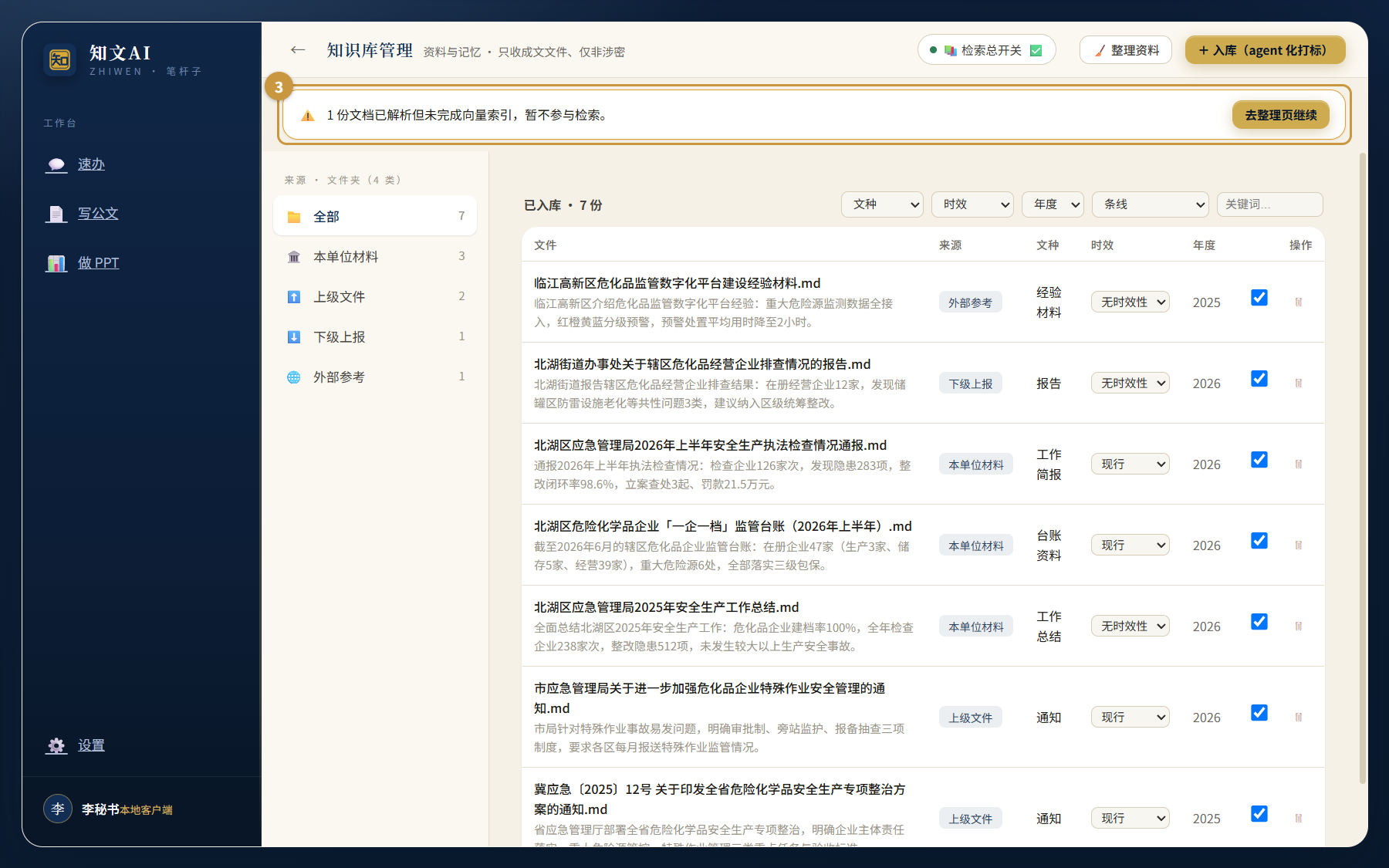This screenshot has width=1389, height=868.
Task: Open the 做 PPT workspace link
Action: tap(98, 263)
